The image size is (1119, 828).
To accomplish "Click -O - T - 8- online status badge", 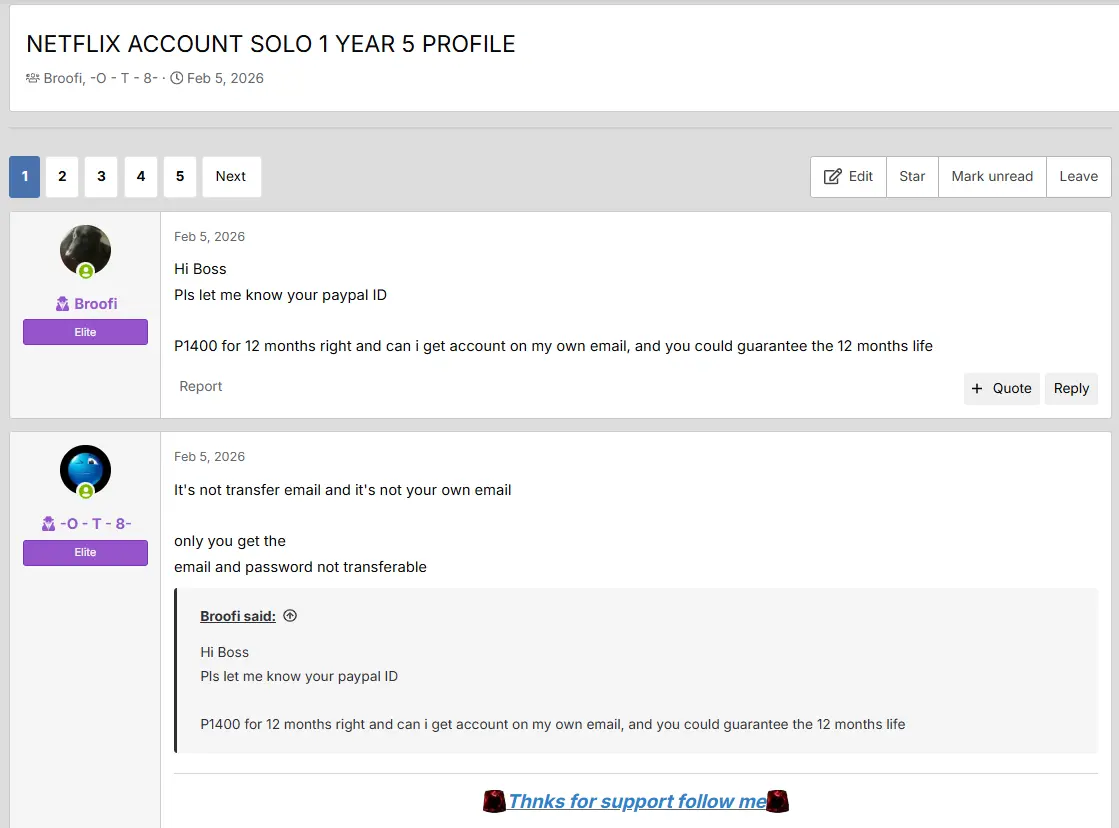I will click(x=86, y=491).
